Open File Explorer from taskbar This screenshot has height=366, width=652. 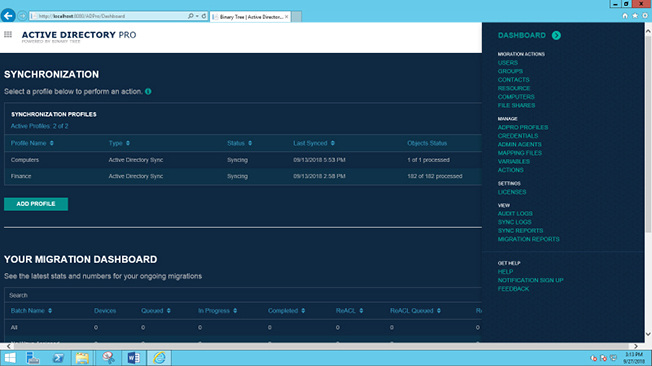pyautogui.click(x=82, y=358)
